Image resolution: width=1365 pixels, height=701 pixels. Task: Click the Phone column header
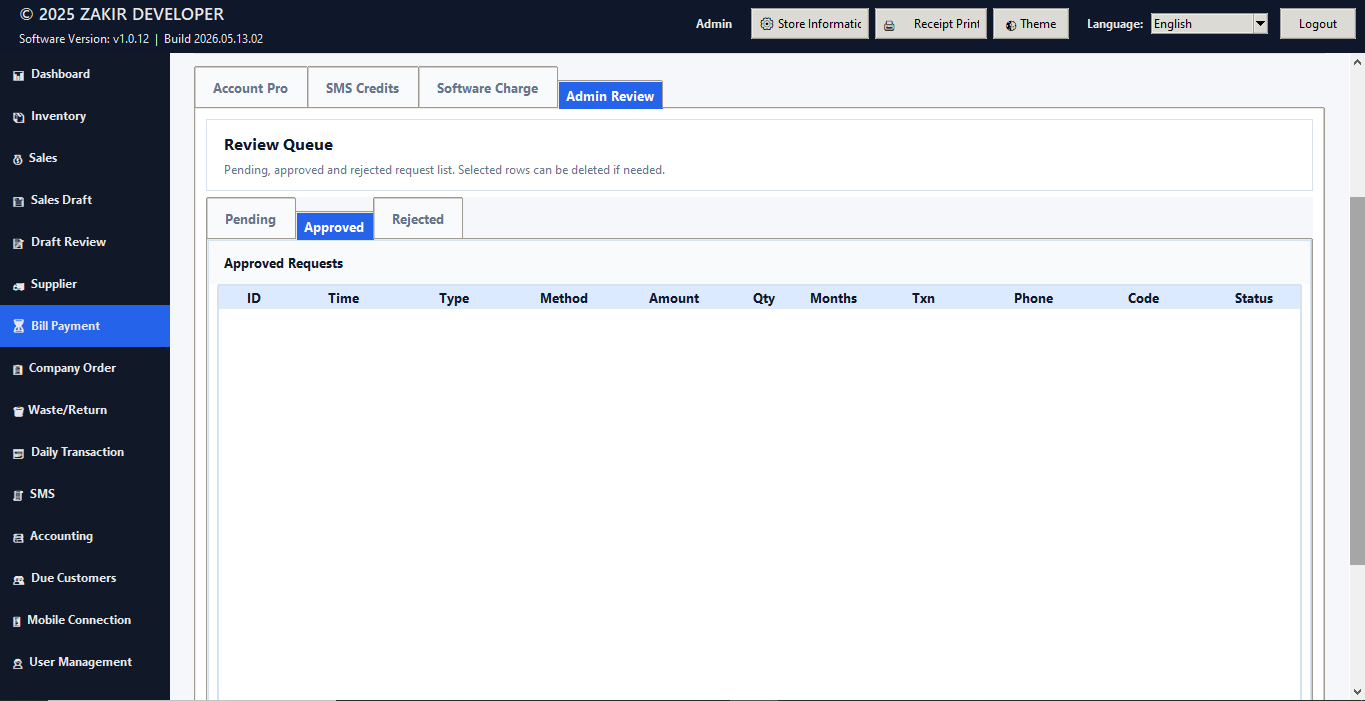pos(1034,298)
